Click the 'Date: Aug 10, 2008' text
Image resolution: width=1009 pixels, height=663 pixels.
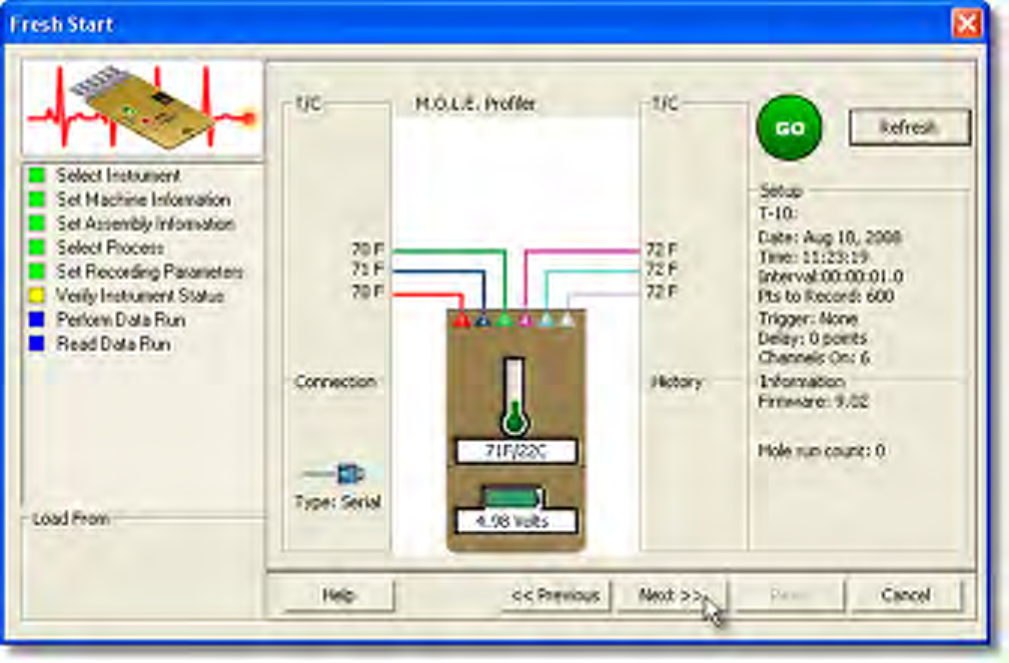point(830,238)
